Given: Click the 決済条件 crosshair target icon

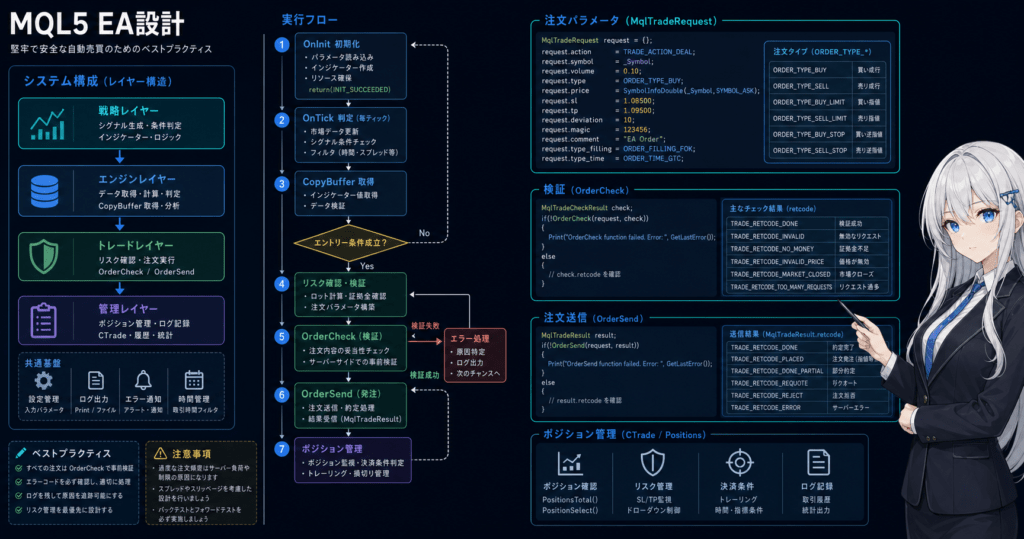Looking at the screenshot, I should [x=739, y=463].
